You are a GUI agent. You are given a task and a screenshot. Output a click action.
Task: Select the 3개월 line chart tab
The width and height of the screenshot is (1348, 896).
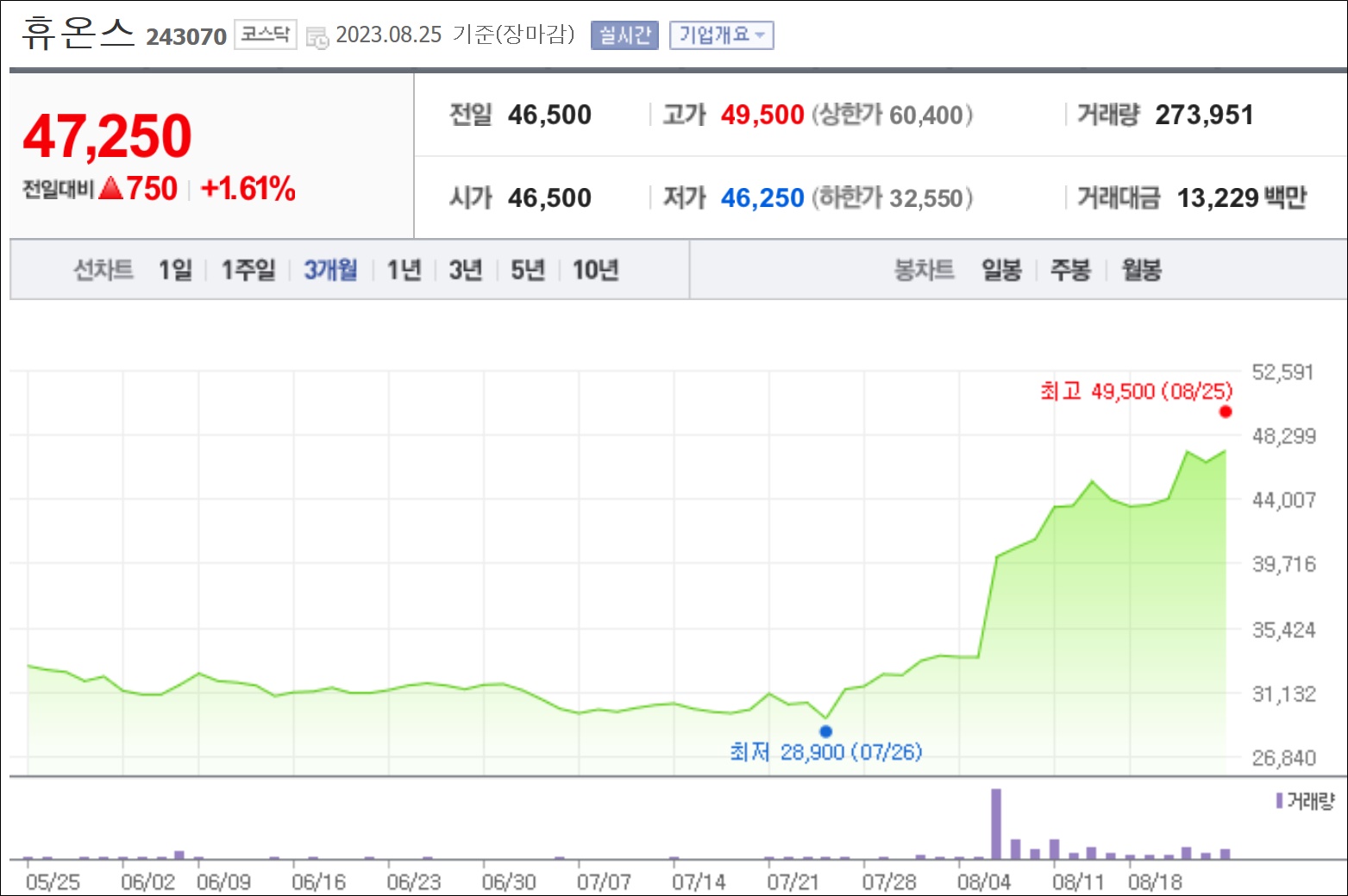pyautogui.click(x=330, y=270)
